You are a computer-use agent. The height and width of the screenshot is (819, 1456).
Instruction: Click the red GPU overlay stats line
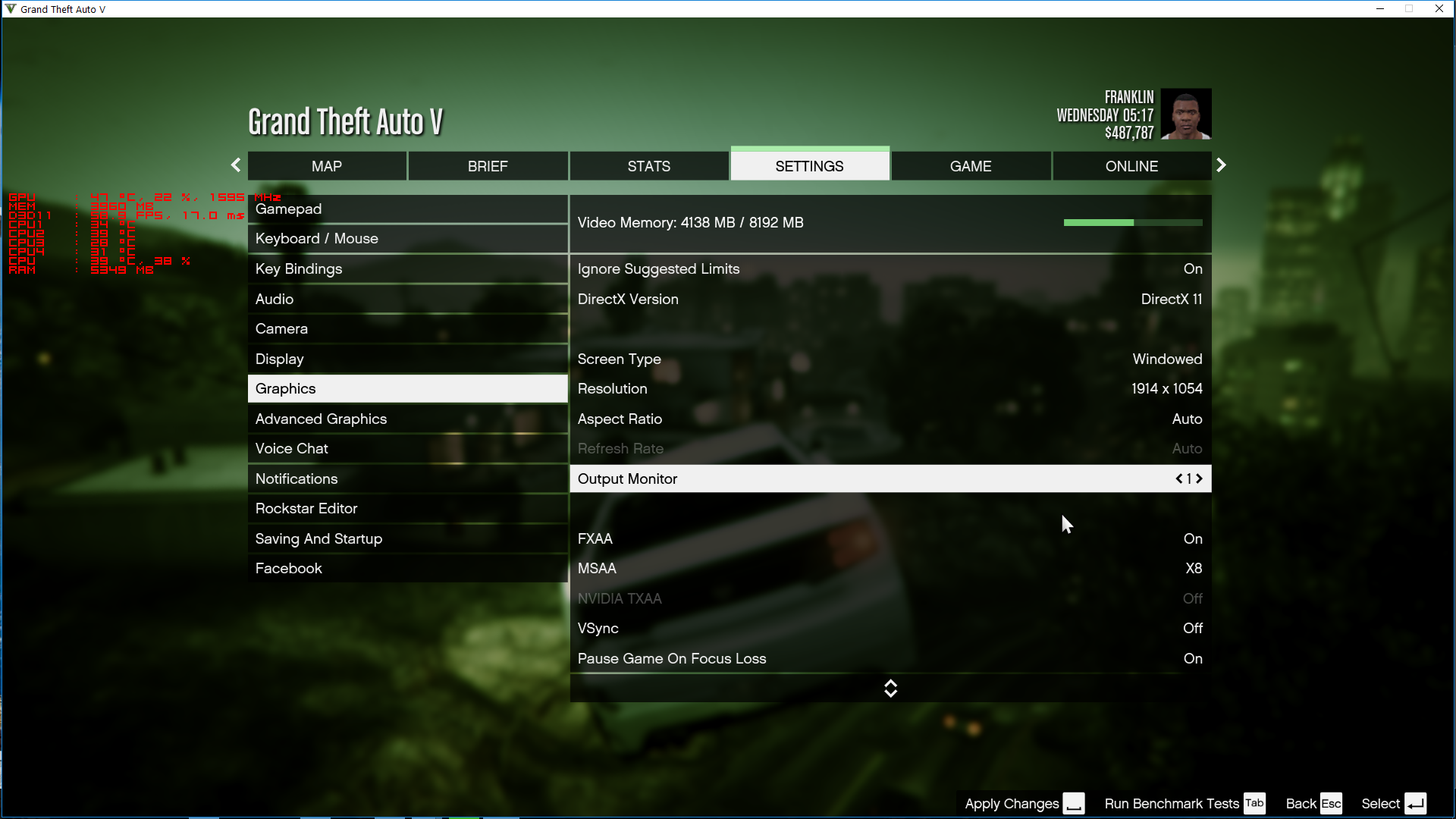tap(144, 197)
